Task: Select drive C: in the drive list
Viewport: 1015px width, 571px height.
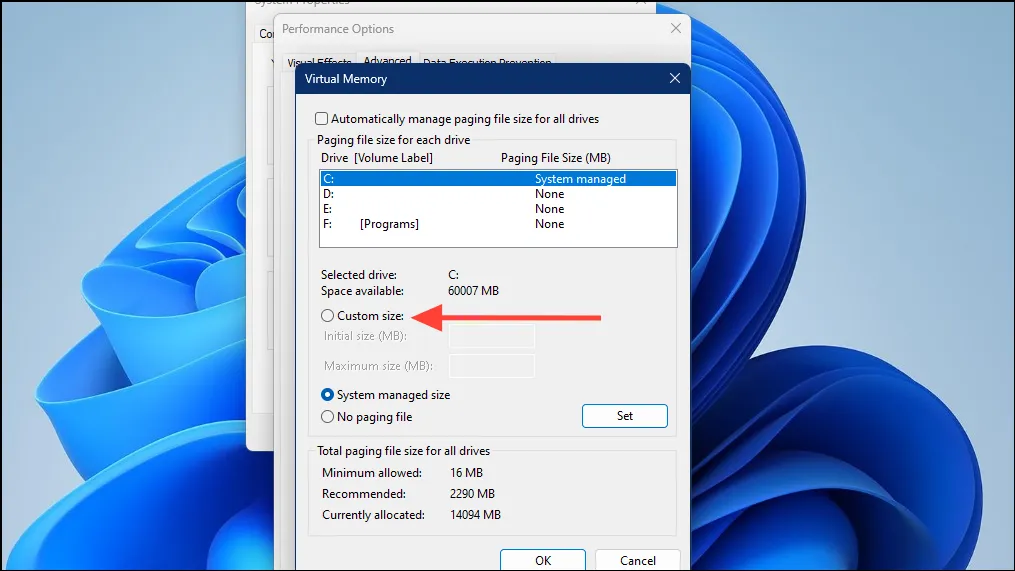Action: pyautogui.click(x=498, y=179)
